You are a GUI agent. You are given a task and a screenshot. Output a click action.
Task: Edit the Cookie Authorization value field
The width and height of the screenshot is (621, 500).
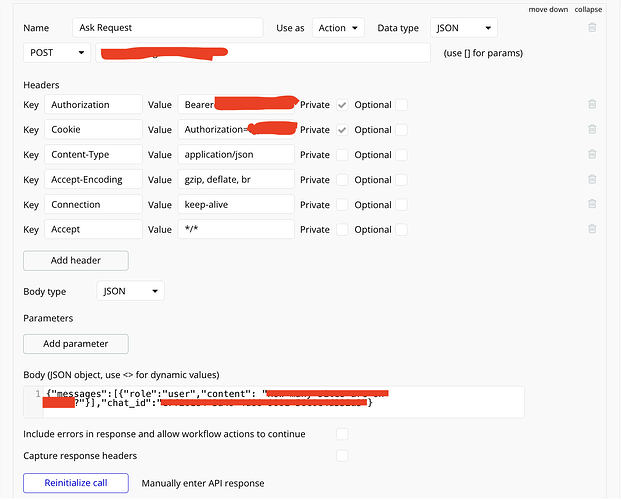tap(236, 130)
